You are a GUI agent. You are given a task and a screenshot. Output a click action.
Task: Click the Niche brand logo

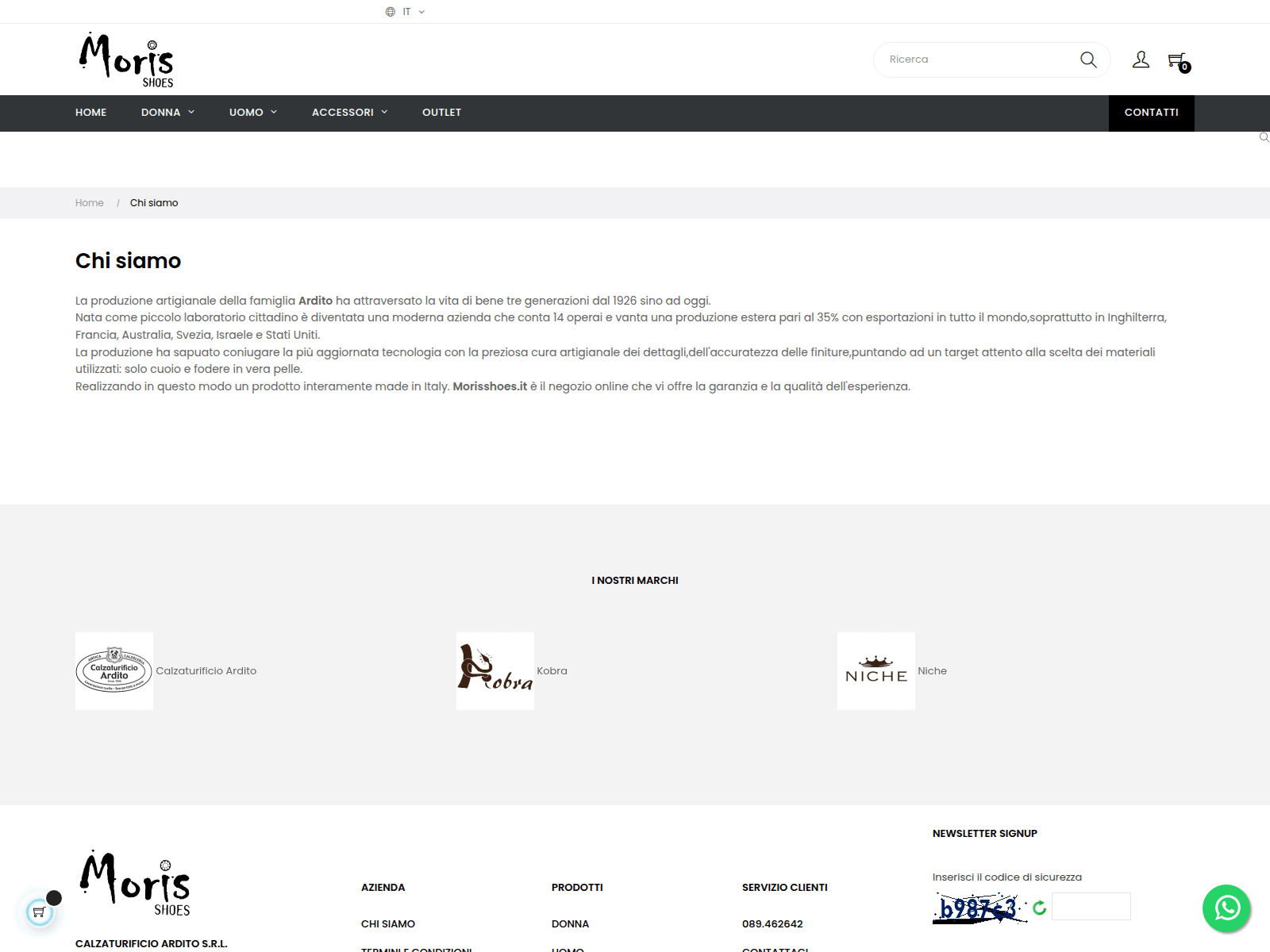click(x=876, y=671)
